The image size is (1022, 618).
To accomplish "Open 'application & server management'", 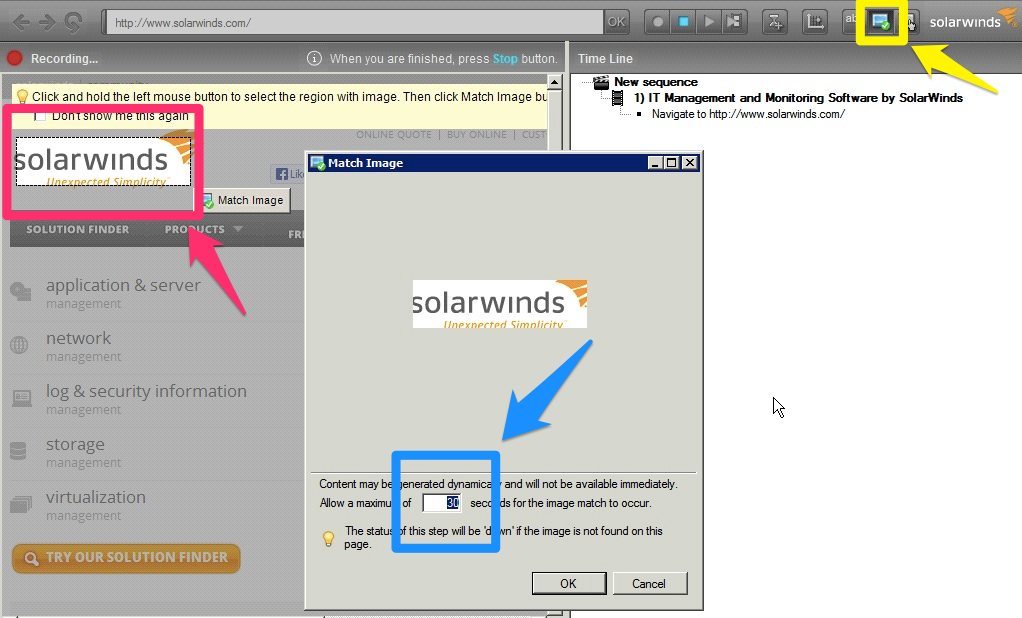I will [x=123, y=293].
